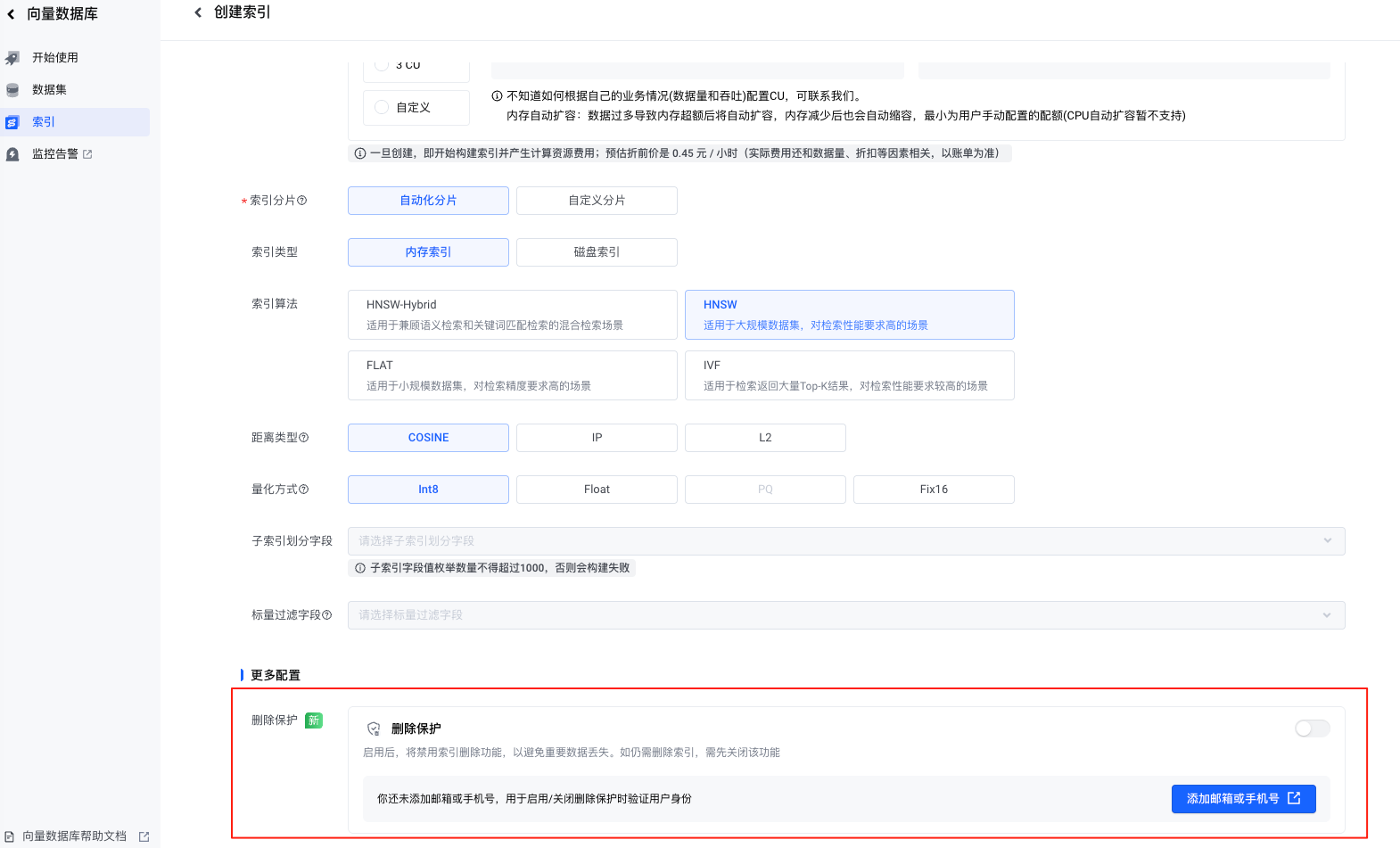
Task: Select the 自定义 CU radio option
Action: pyautogui.click(x=382, y=107)
